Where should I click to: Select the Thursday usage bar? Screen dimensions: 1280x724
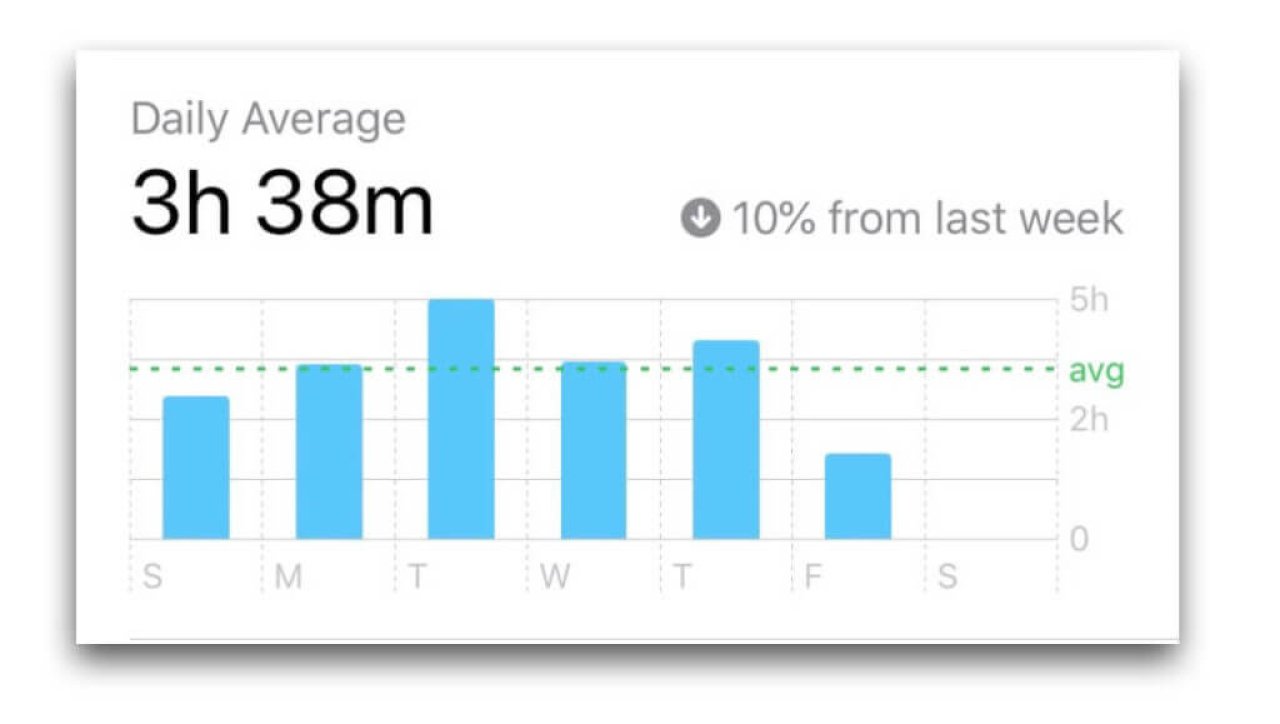tap(726, 440)
